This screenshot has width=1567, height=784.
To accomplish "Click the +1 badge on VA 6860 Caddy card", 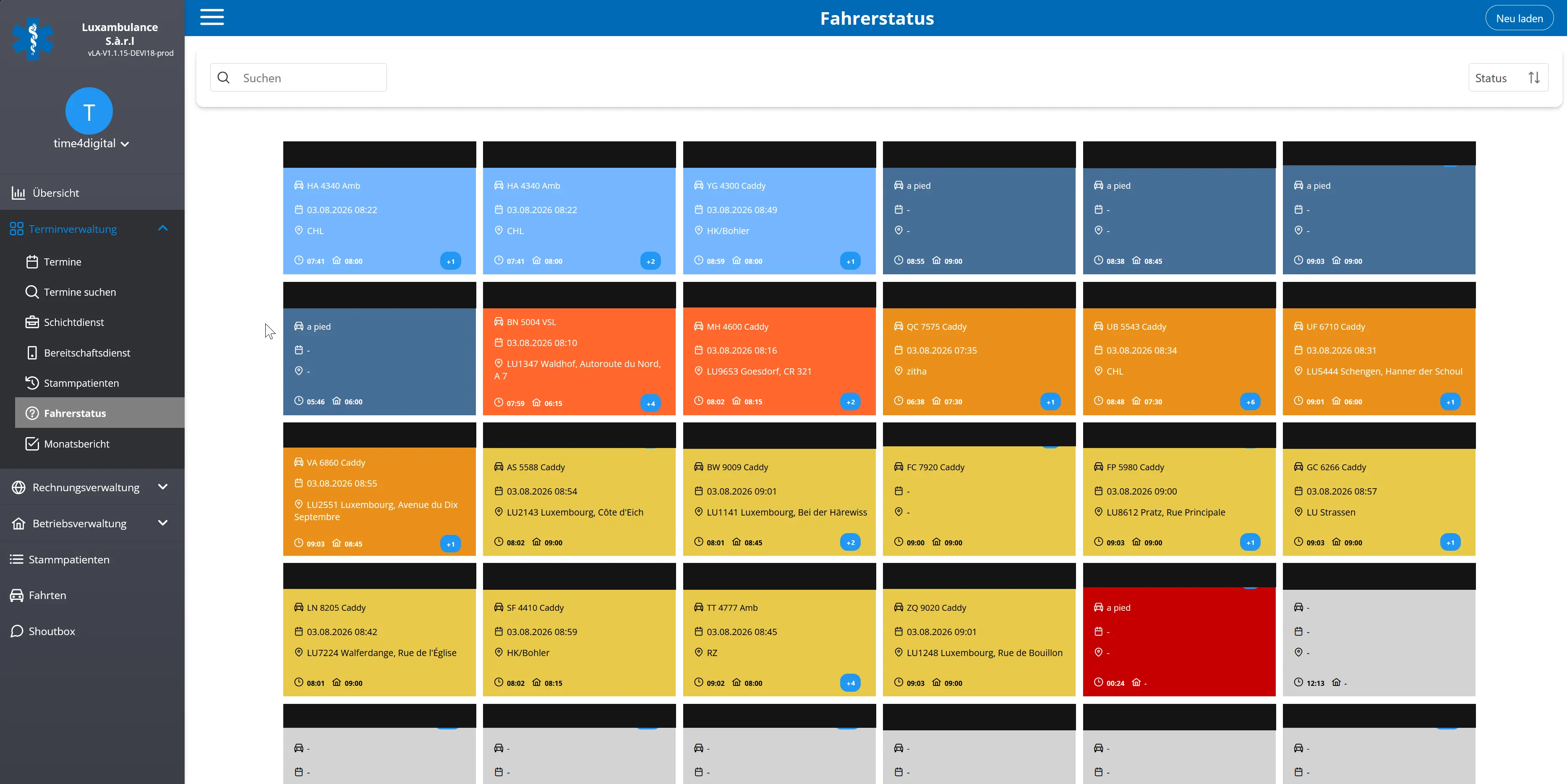I will pos(451,544).
